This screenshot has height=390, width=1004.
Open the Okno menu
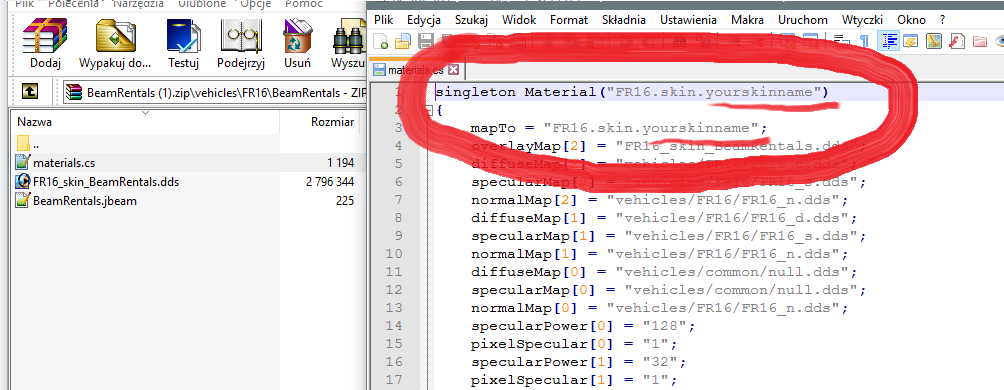click(x=911, y=20)
